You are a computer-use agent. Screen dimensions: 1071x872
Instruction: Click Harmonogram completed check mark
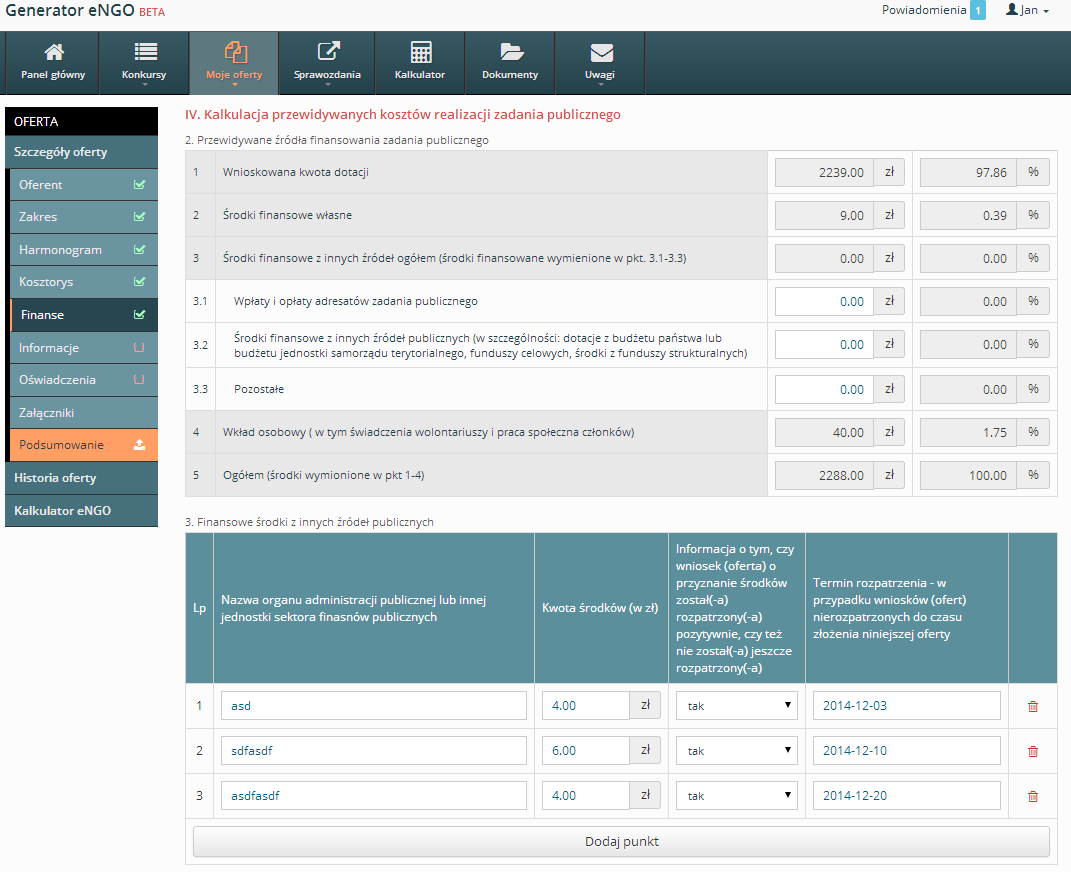[x=139, y=249]
